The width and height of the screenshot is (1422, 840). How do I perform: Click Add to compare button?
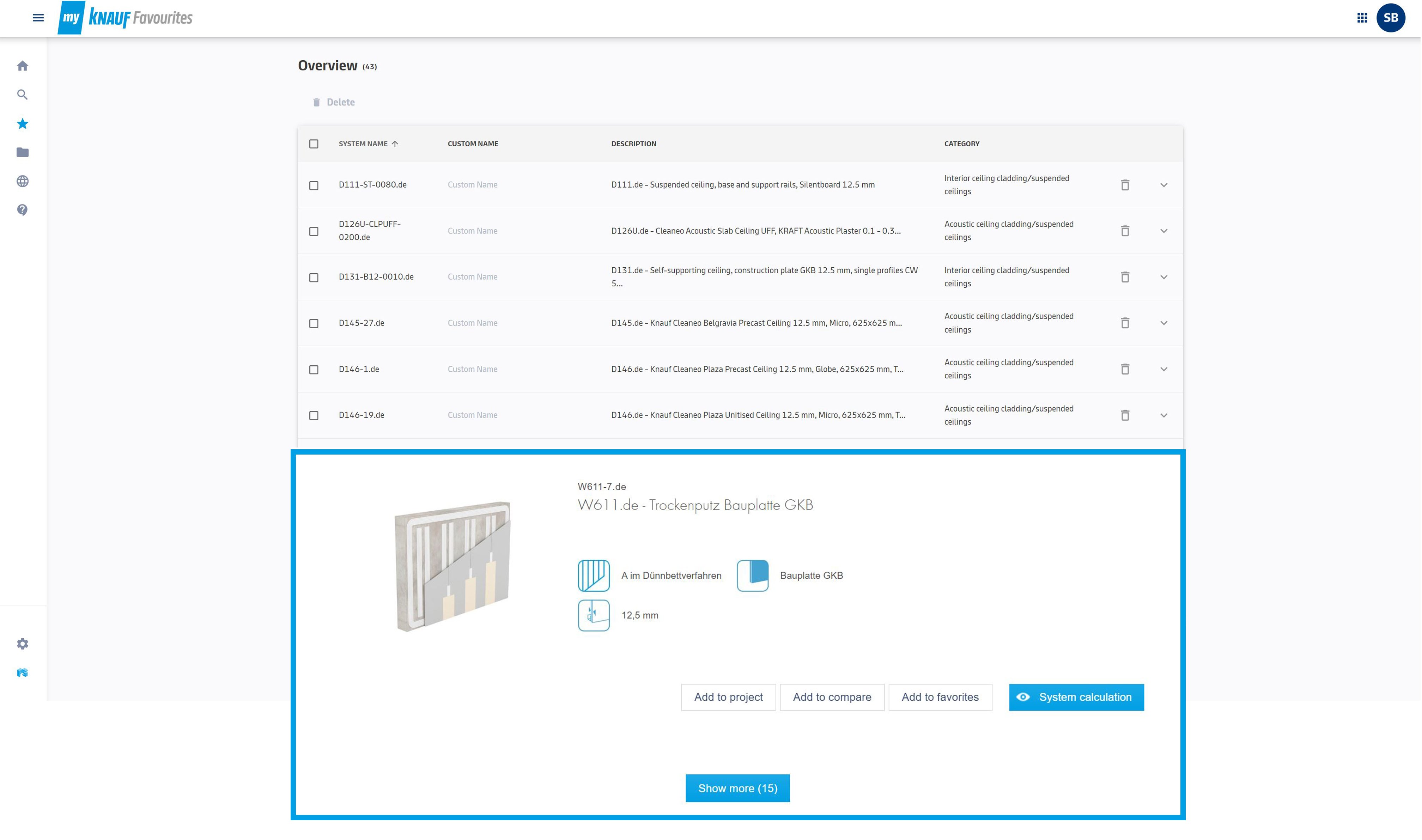click(833, 698)
